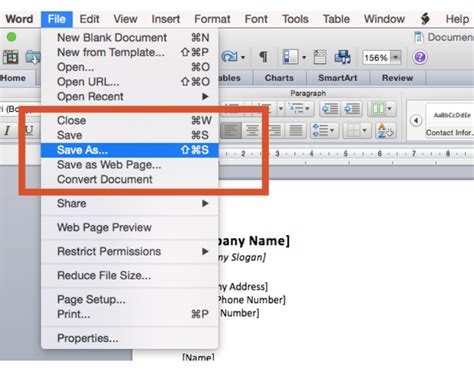Screen dimensions: 474x370
Task: Click the Center text alignment icon
Action: (252, 130)
